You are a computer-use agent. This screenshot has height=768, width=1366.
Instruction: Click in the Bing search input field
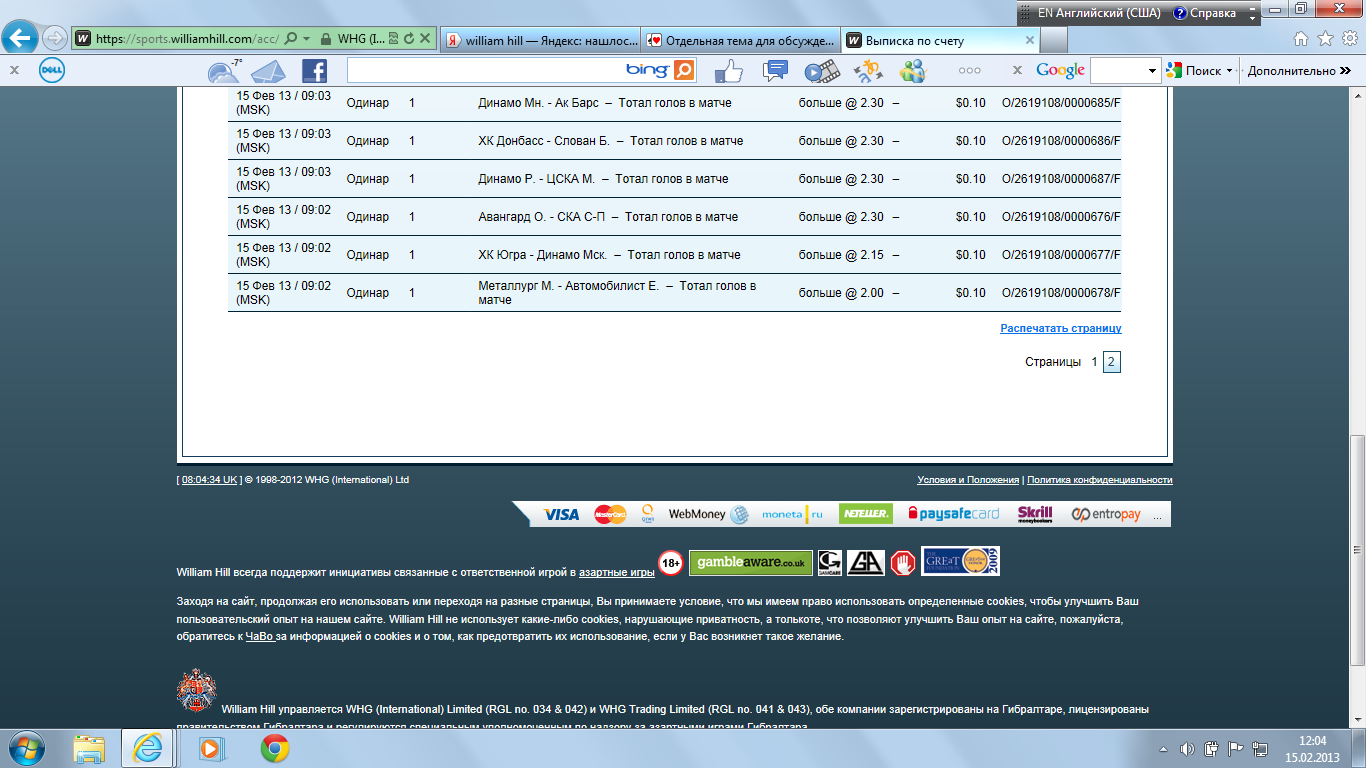[485, 70]
